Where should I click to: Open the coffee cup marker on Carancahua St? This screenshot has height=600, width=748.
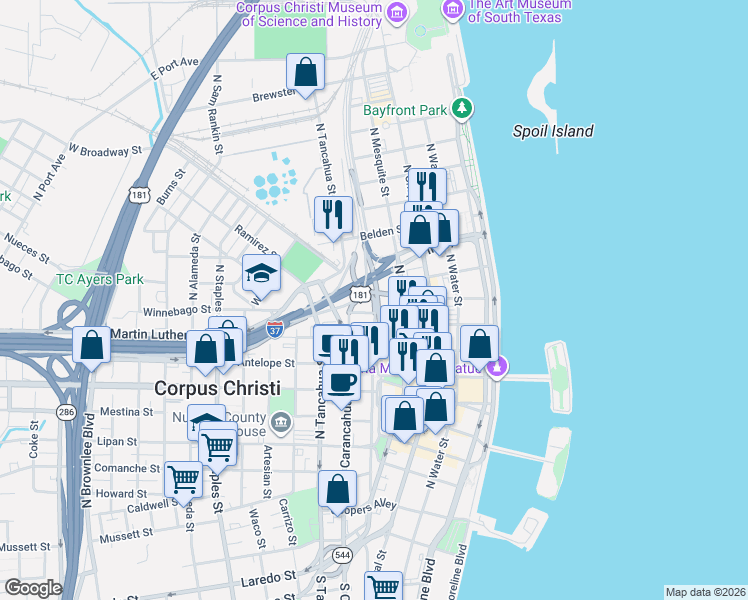pos(342,386)
